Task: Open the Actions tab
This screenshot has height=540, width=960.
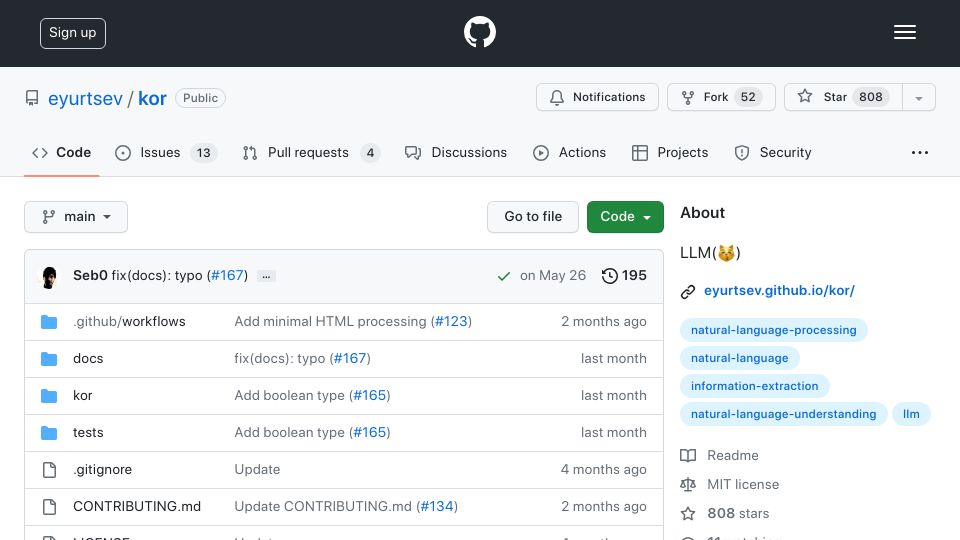Action: 569,152
